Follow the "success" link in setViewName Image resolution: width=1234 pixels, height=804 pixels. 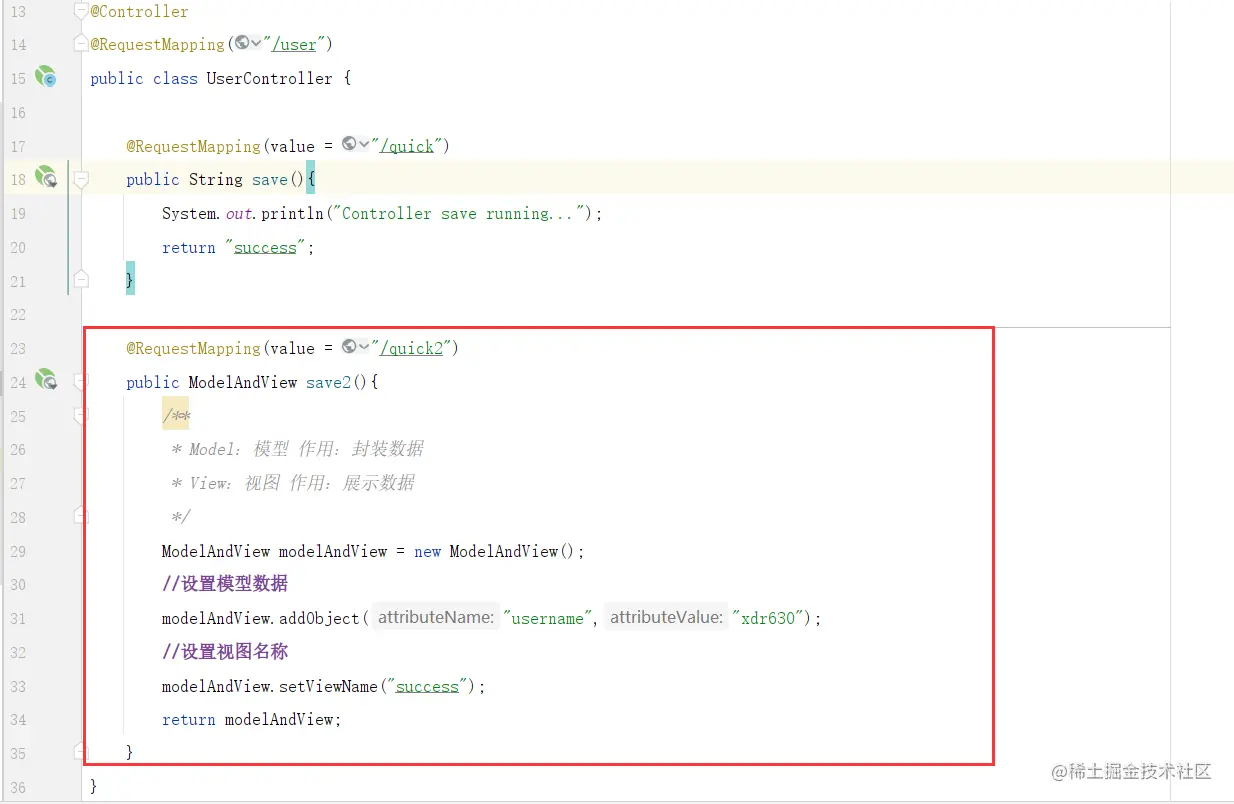click(427, 686)
